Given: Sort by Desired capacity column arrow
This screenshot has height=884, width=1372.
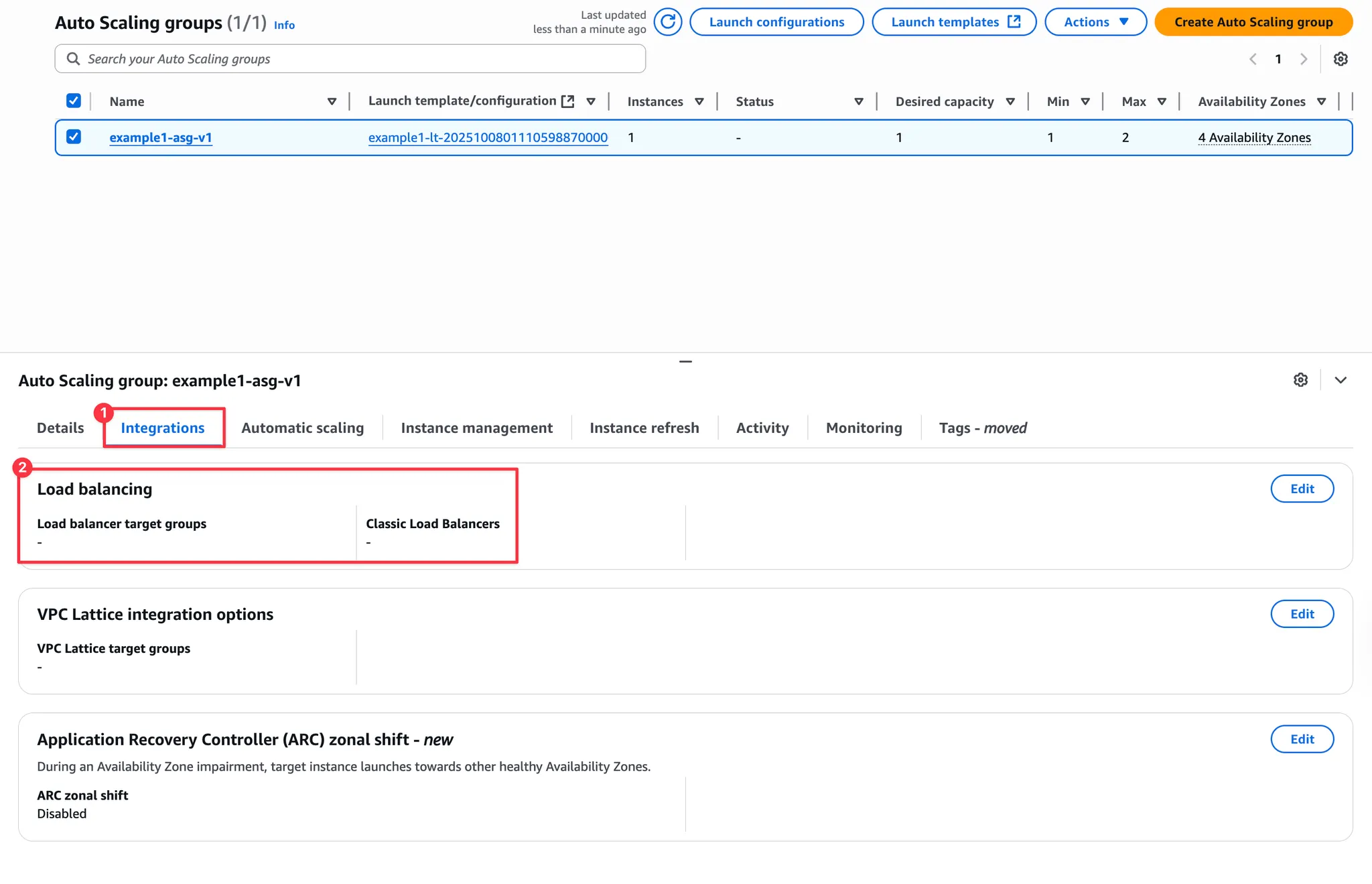Looking at the screenshot, I should 1010,102.
